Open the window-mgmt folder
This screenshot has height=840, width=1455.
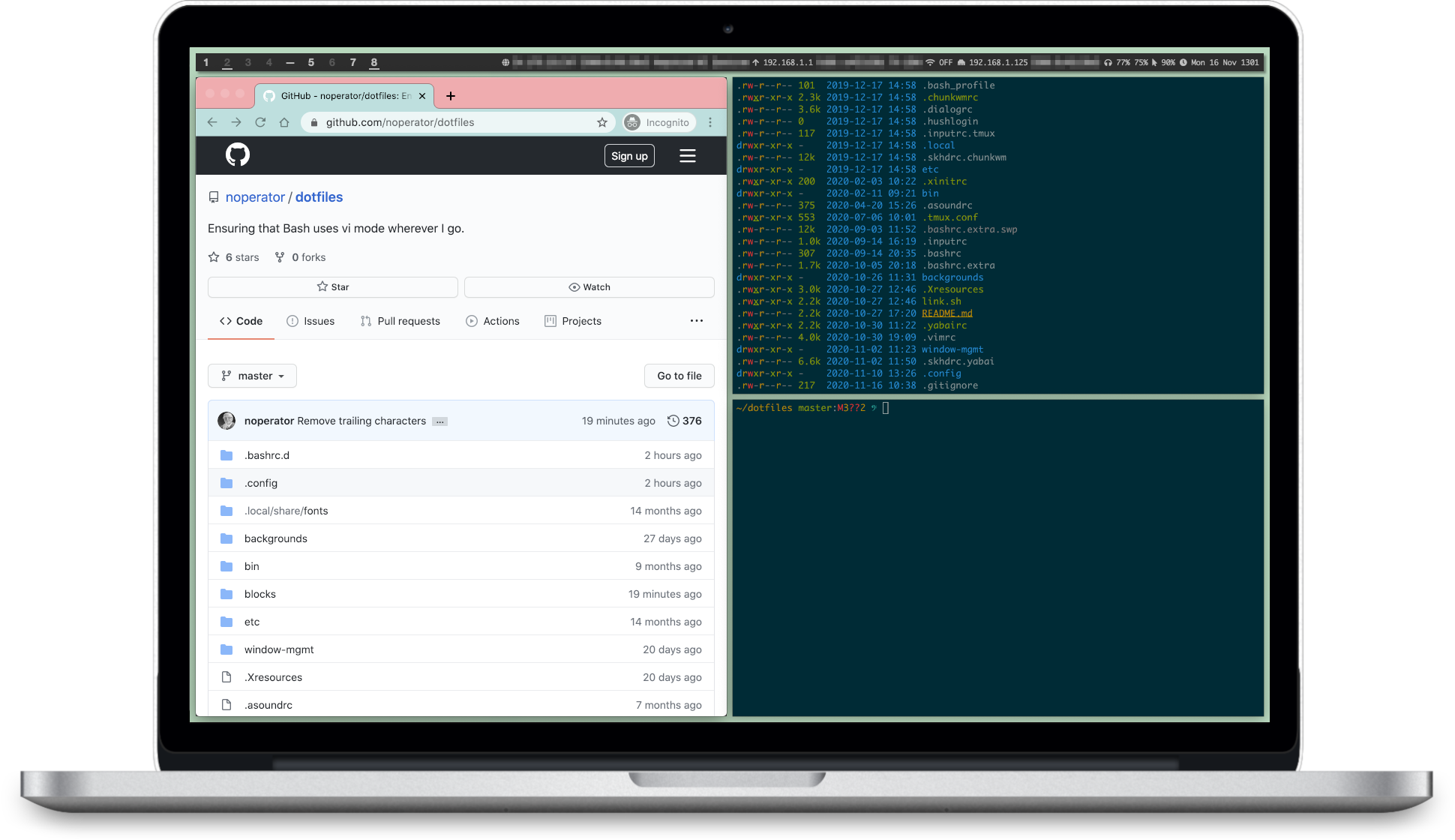[279, 649]
